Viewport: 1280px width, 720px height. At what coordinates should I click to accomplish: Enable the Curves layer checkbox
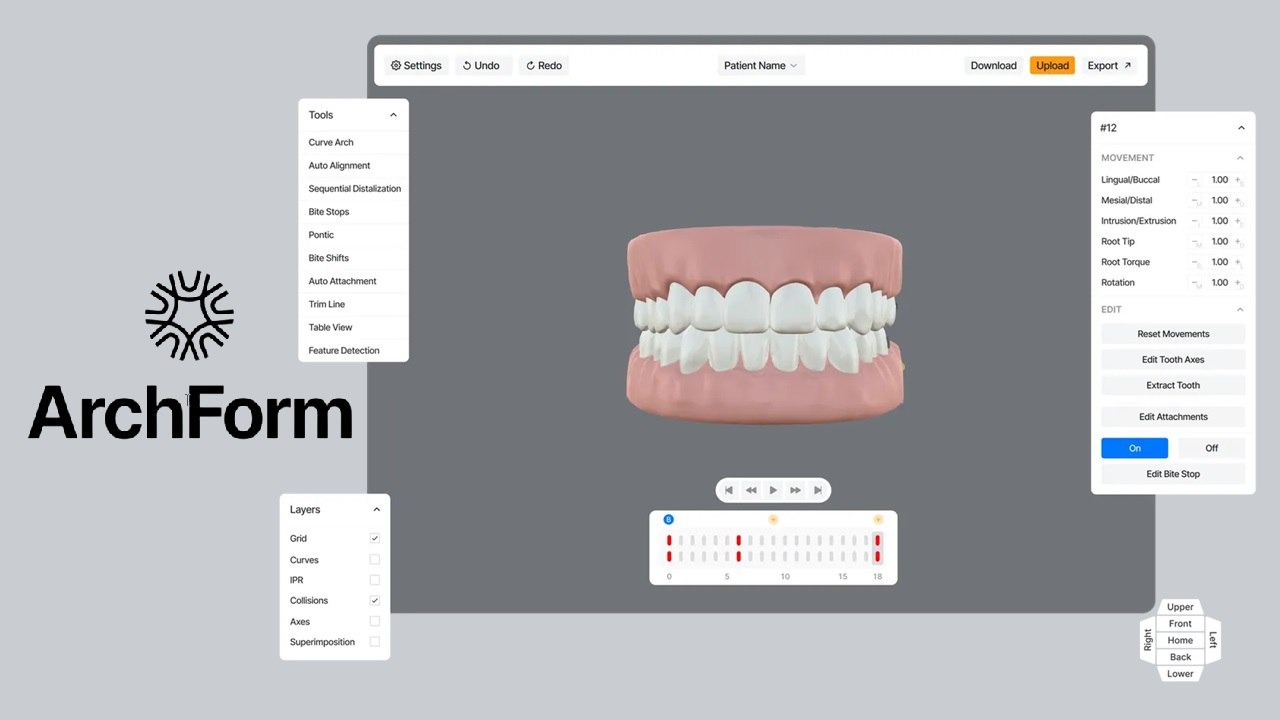tap(375, 560)
